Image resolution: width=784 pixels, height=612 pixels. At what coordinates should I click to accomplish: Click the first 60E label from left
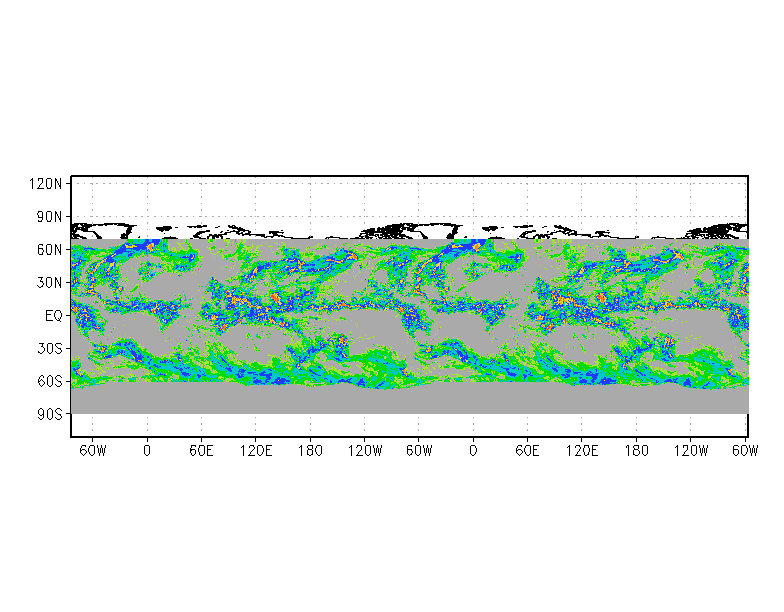(201, 450)
